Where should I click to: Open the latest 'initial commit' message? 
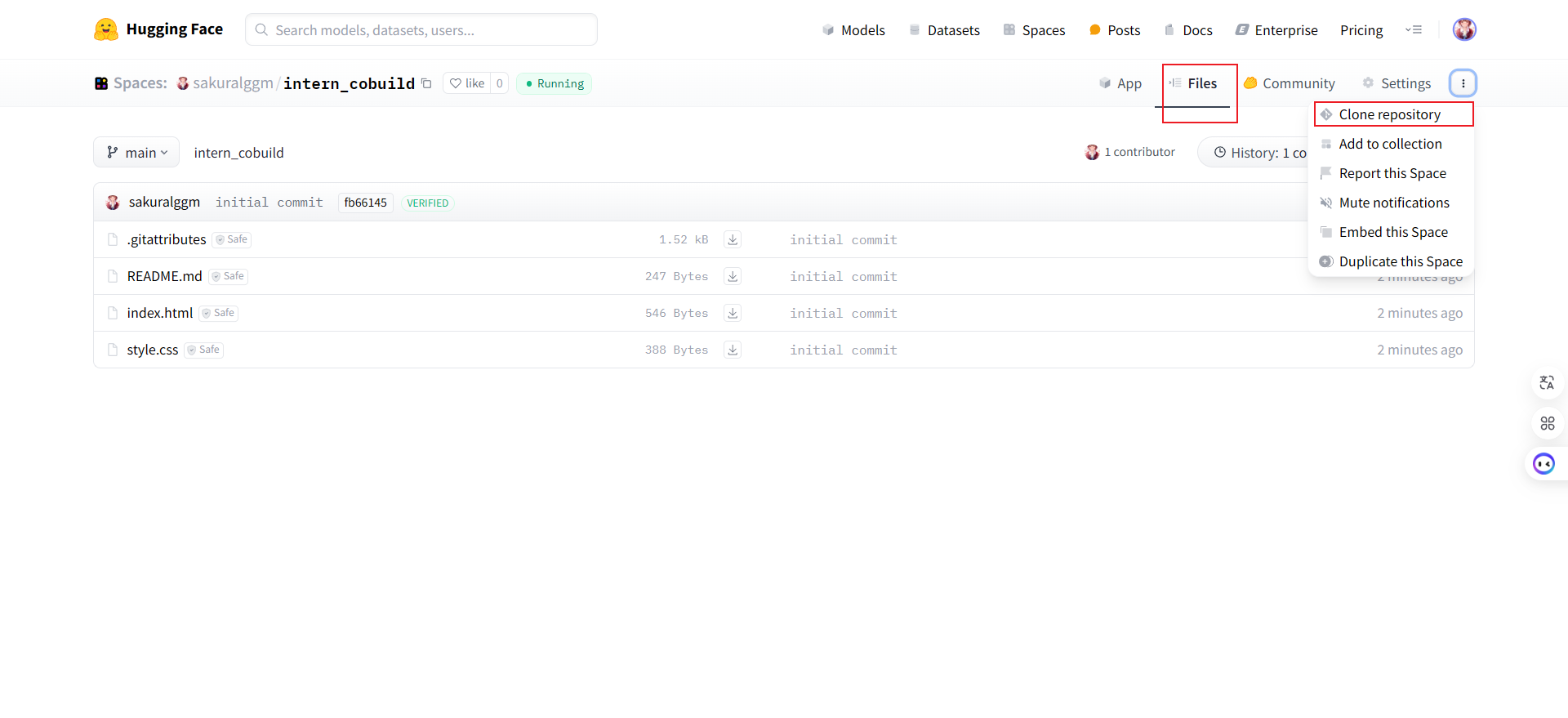coord(269,203)
